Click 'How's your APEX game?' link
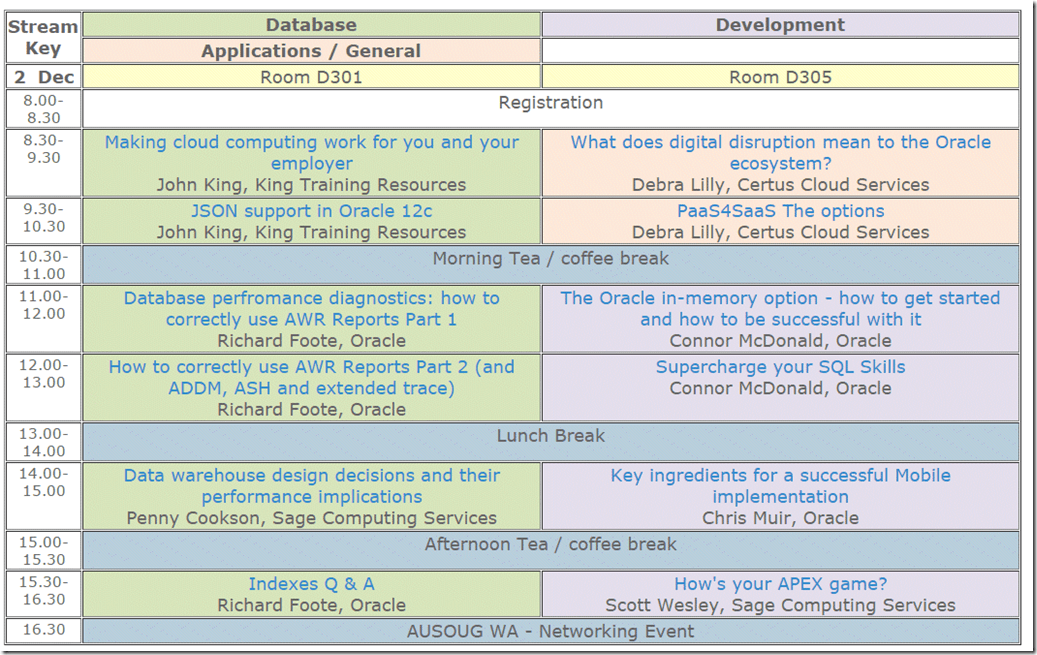The height and width of the screenshot is (655, 1037). (780, 584)
